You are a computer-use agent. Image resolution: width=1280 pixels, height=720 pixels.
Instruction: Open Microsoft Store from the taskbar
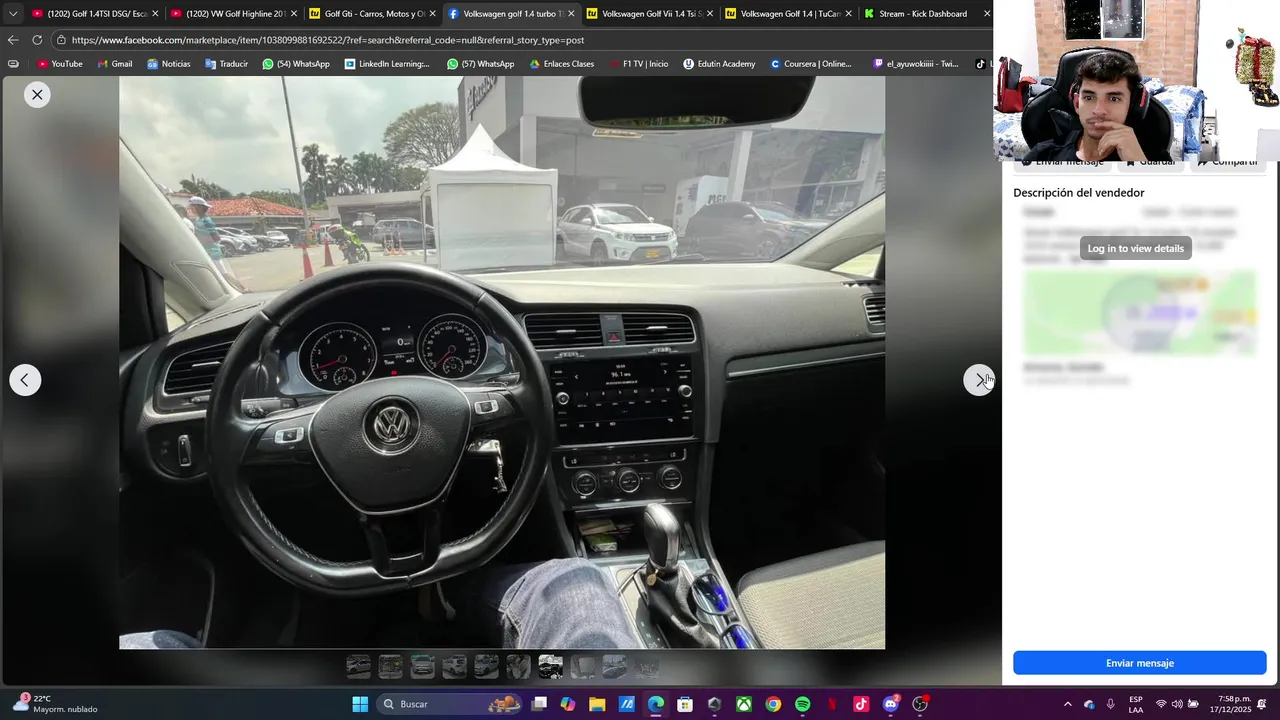(x=685, y=704)
